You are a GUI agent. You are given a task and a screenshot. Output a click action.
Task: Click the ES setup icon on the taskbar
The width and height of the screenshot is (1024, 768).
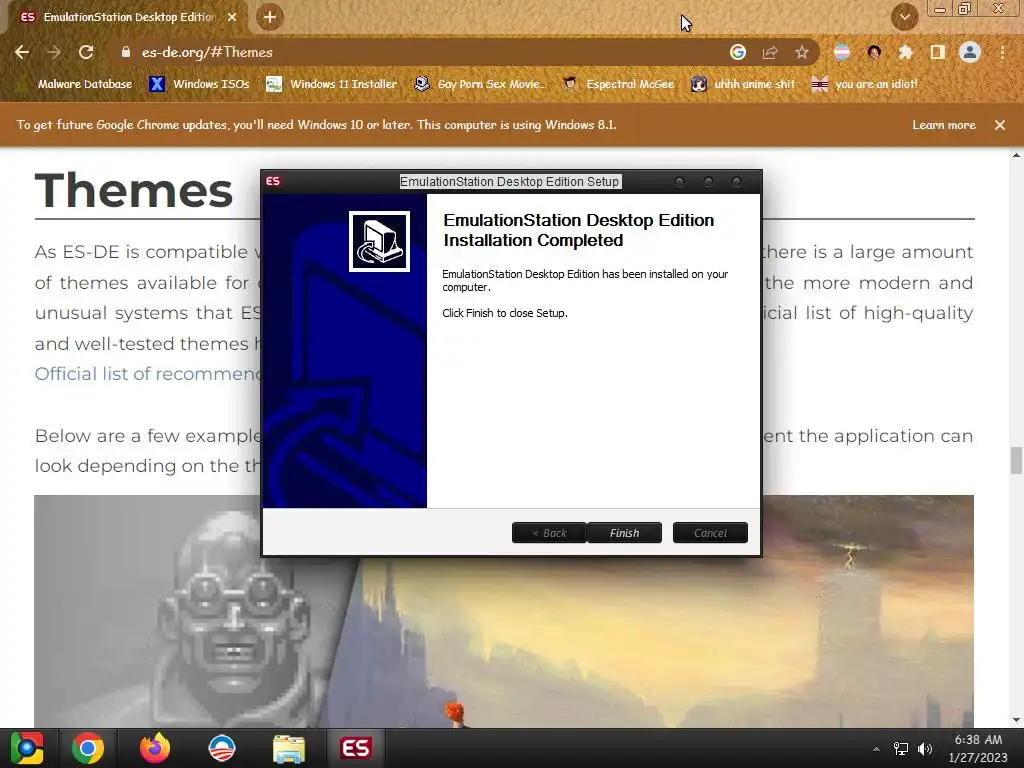355,748
